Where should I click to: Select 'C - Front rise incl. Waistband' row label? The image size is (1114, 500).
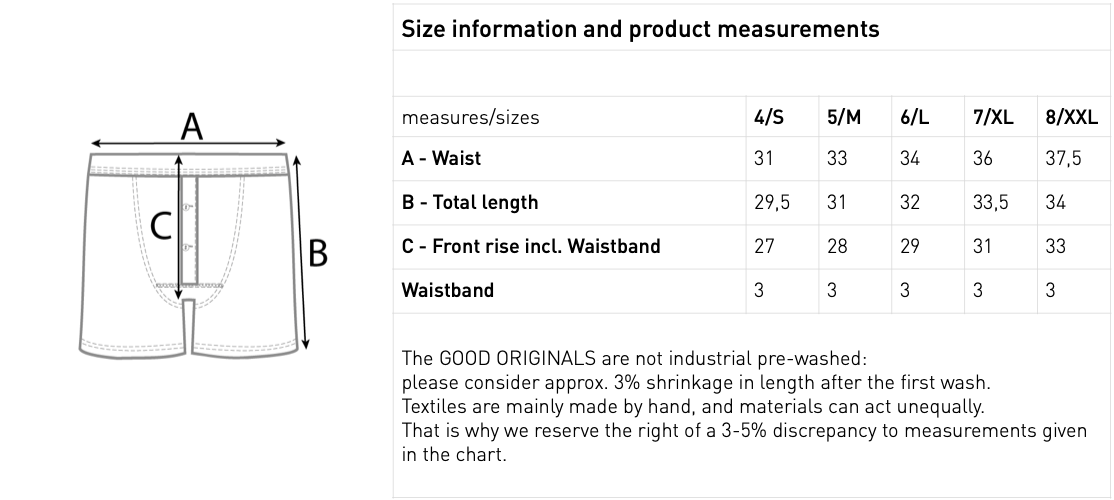click(x=530, y=246)
